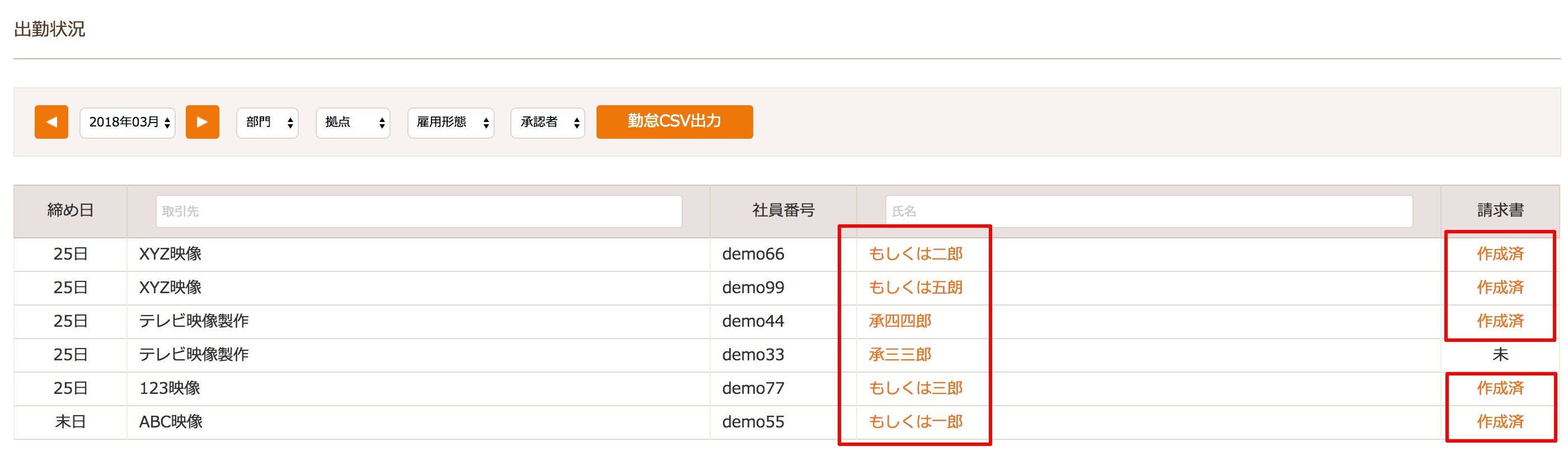The width and height of the screenshot is (1568, 470).
Task: Open employee もしくは一郎
Action: tap(916, 421)
